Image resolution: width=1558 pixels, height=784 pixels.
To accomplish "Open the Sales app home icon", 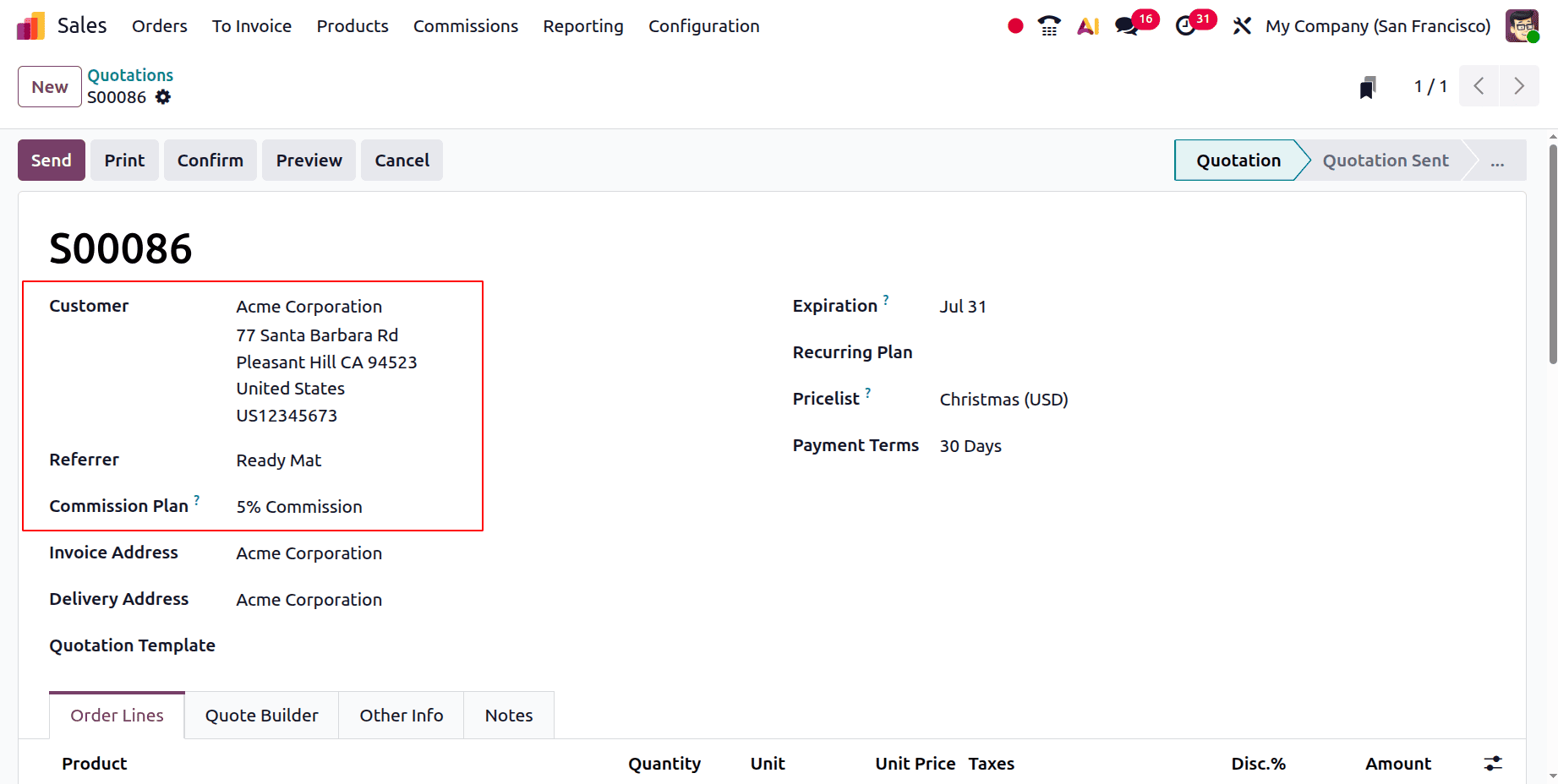I will [30, 26].
